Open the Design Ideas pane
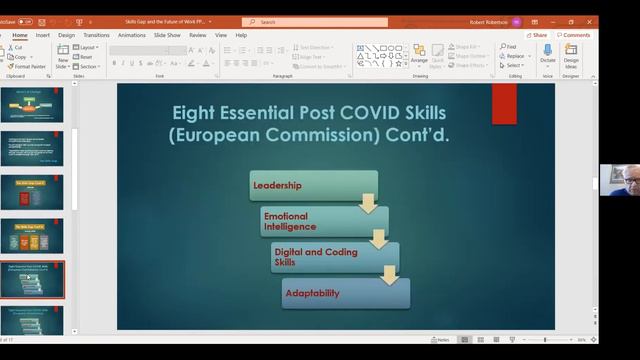This screenshot has width=640, height=360. (571, 56)
